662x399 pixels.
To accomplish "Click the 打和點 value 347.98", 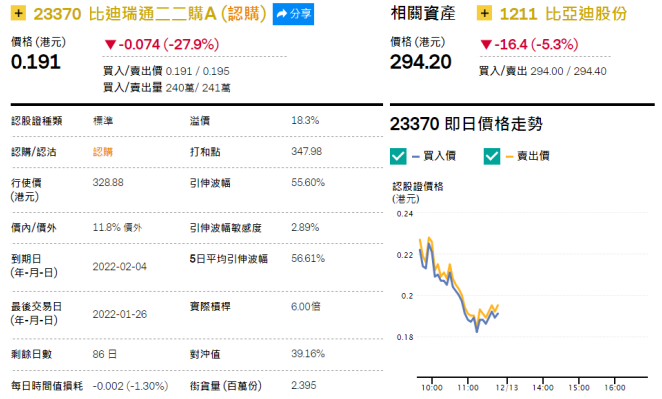I will coord(307,152).
